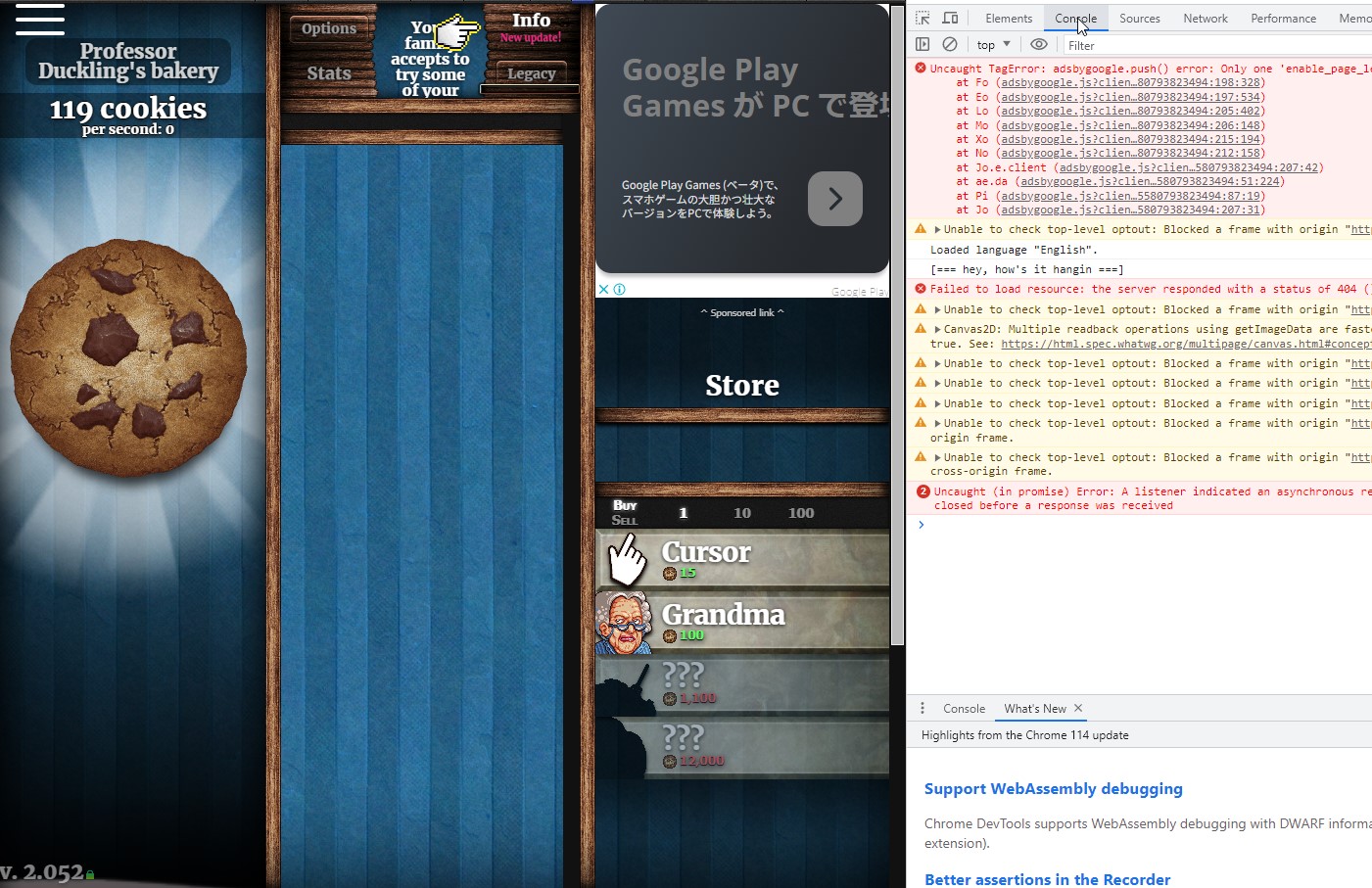Click the ad info icon
This screenshot has height=888, width=1372.
[619, 290]
